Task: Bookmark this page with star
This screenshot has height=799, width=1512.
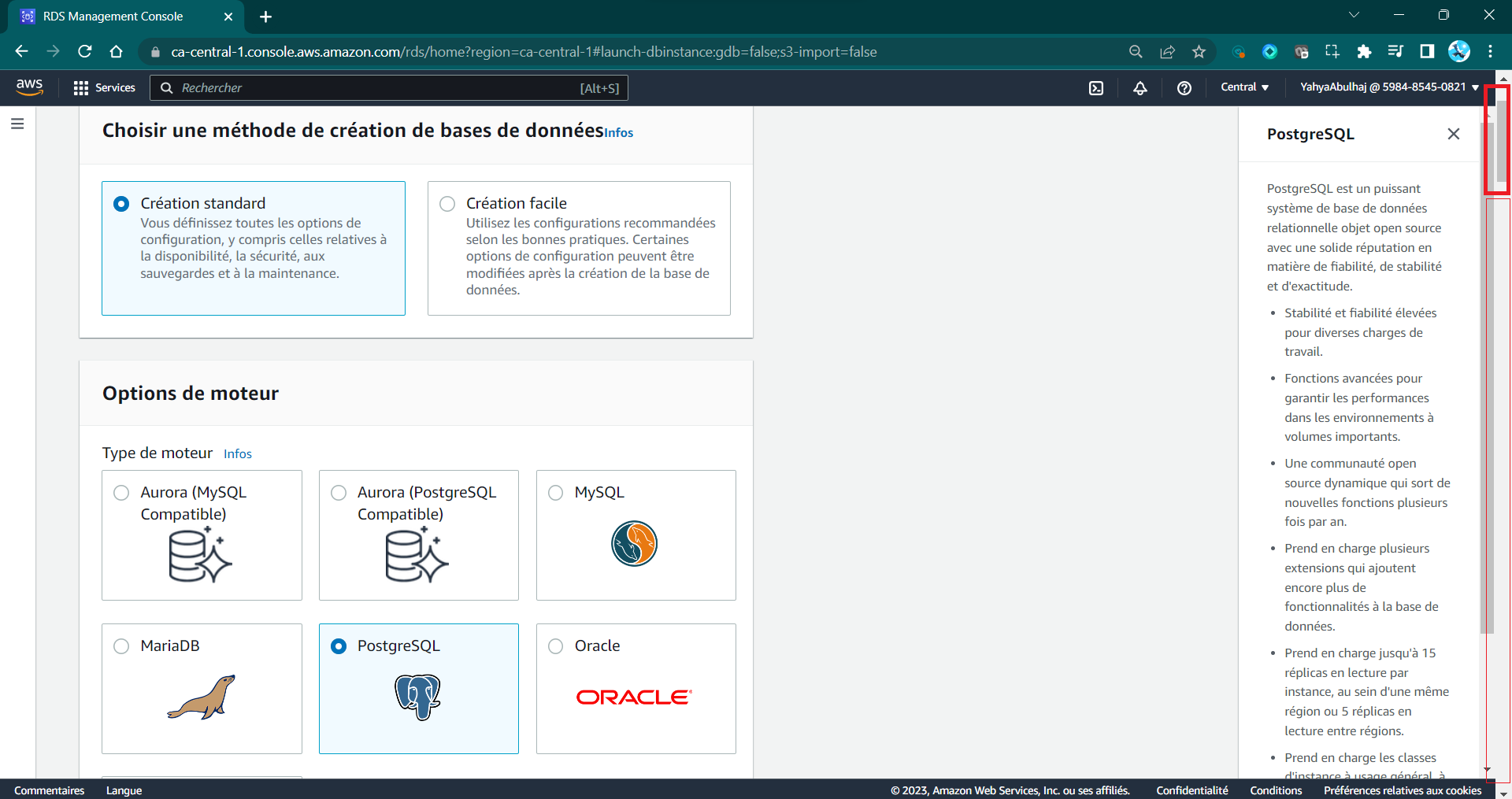Action: click(x=1199, y=51)
